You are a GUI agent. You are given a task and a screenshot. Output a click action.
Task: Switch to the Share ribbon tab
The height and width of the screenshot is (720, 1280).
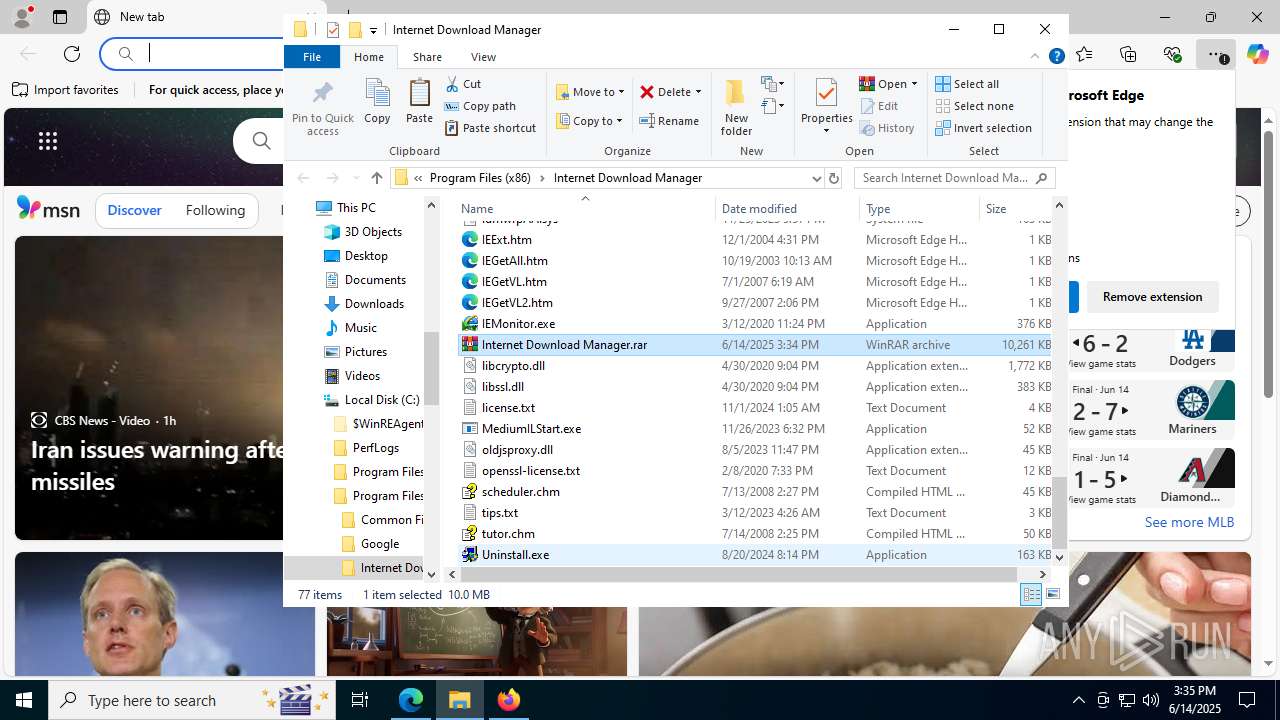427,57
